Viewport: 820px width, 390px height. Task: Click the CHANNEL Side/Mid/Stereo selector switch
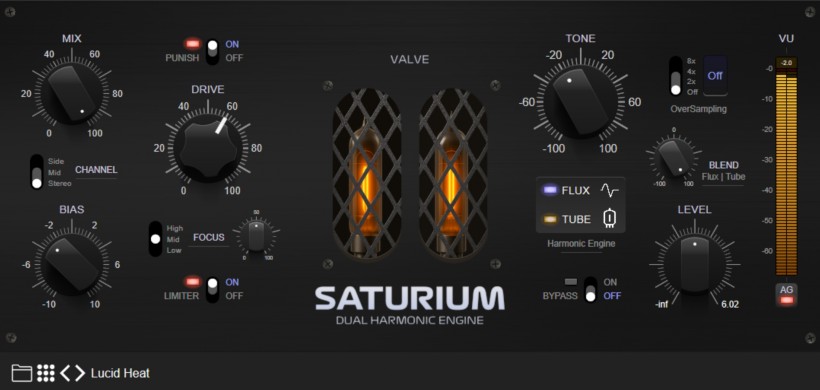pos(37,172)
